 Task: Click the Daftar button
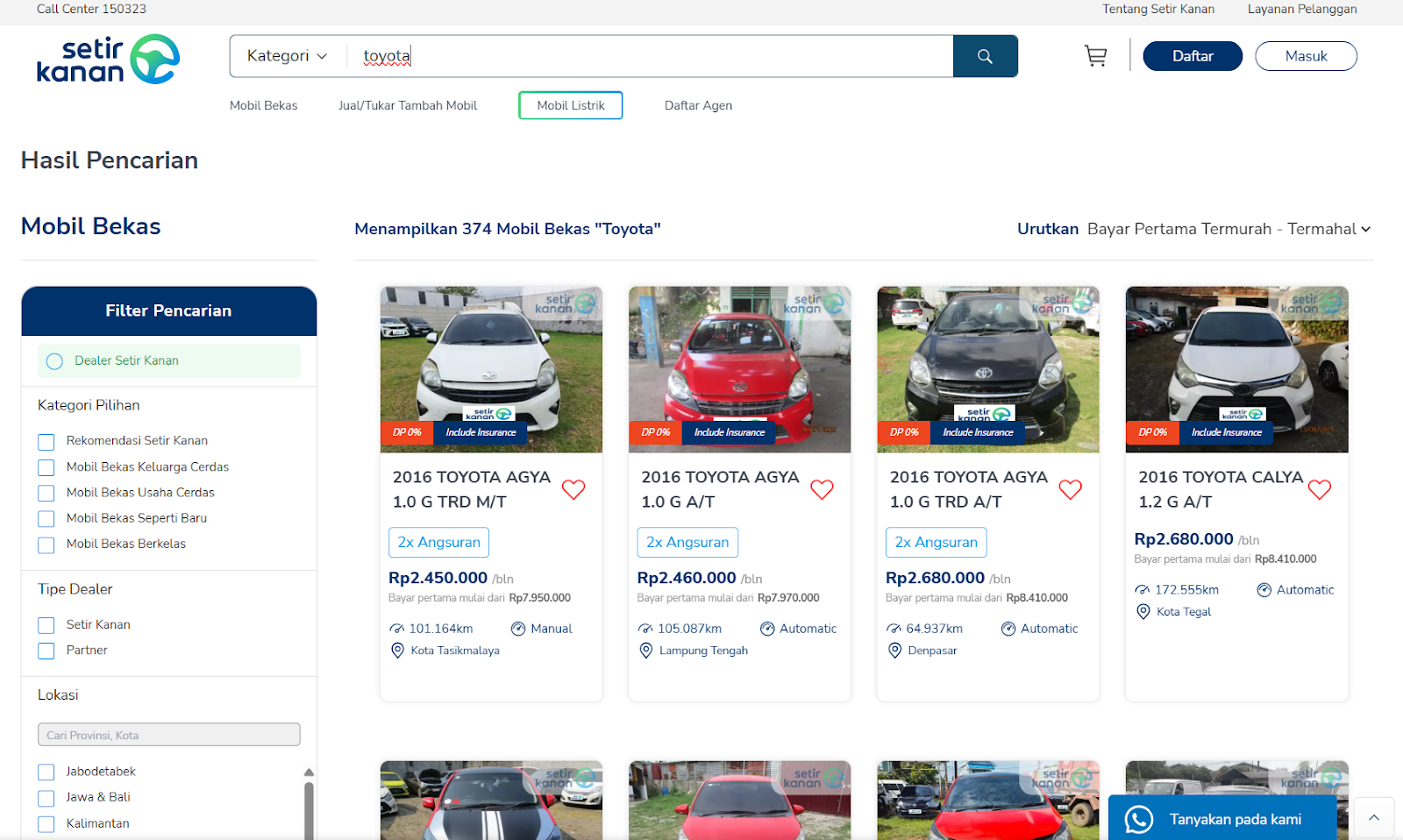pyautogui.click(x=1193, y=56)
